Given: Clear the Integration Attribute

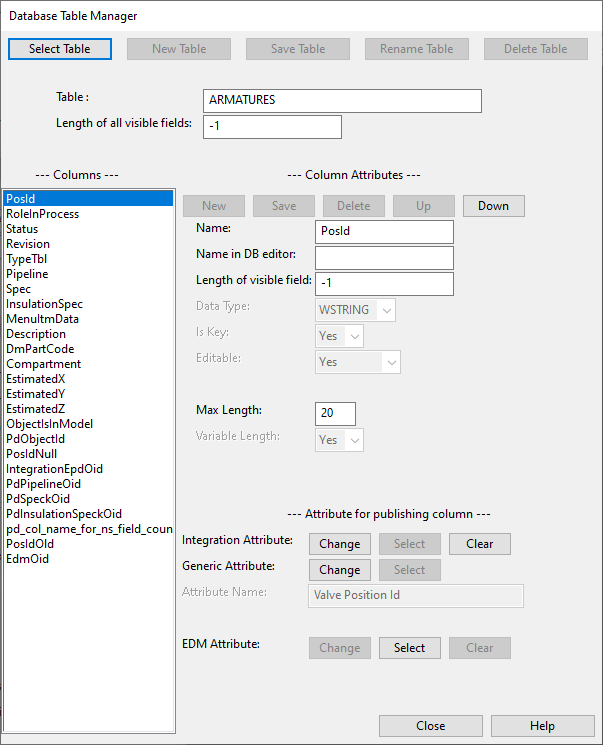Looking at the screenshot, I should (479, 544).
